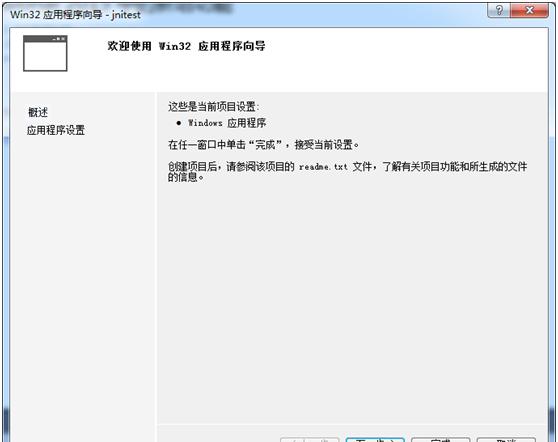This screenshot has width=558, height=442.
Task: Click the sentence '在任一窗口中单击“完成”，接受当前设置。'
Action: (263, 145)
